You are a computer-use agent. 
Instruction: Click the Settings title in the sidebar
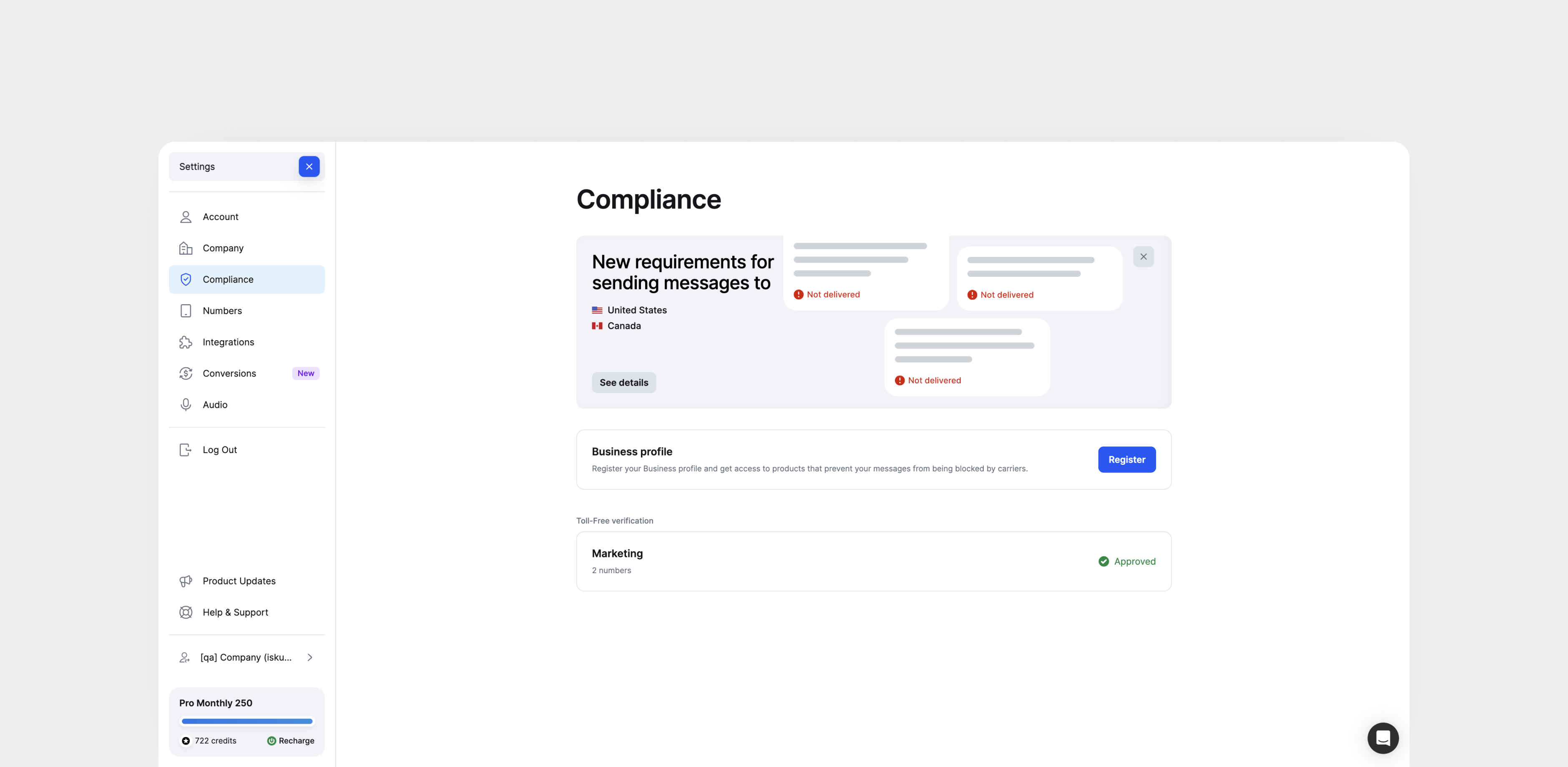(x=196, y=167)
